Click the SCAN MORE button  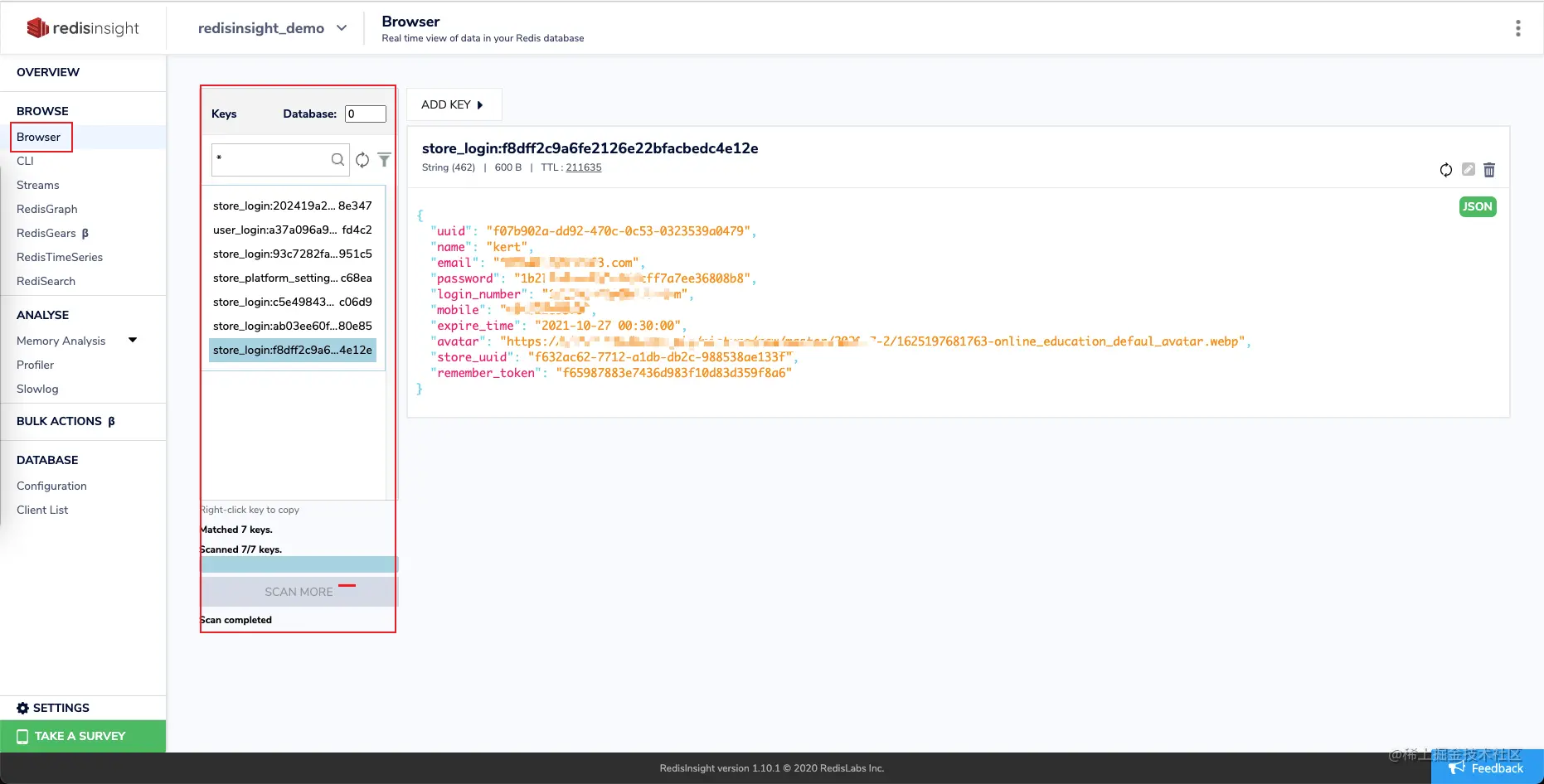coord(299,592)
